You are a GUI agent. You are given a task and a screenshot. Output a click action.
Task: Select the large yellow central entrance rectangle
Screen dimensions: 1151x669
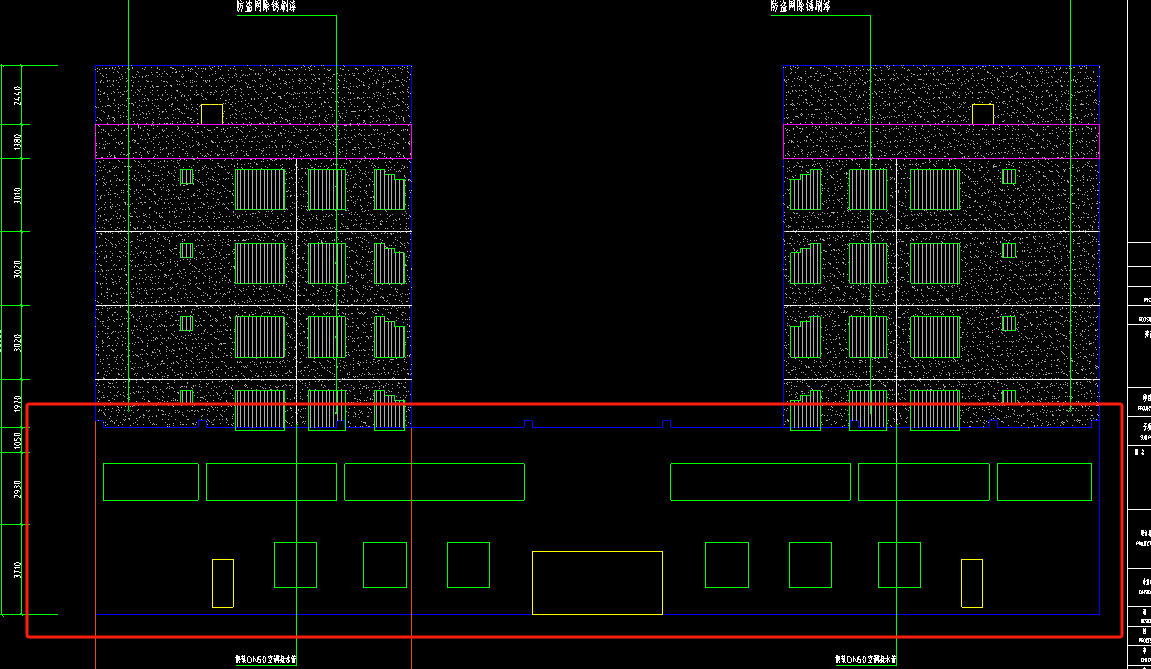tap(598, 583)
